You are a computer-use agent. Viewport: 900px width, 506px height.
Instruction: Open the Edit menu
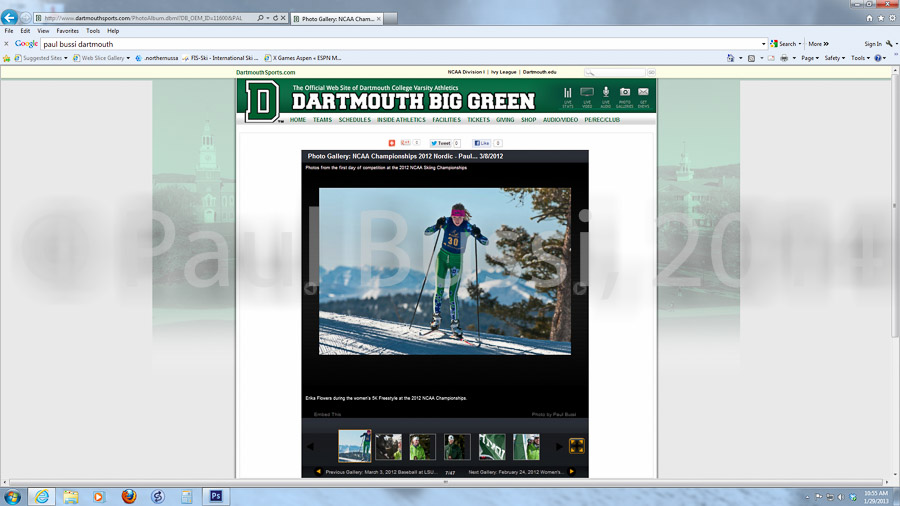[x=25, y=31]
